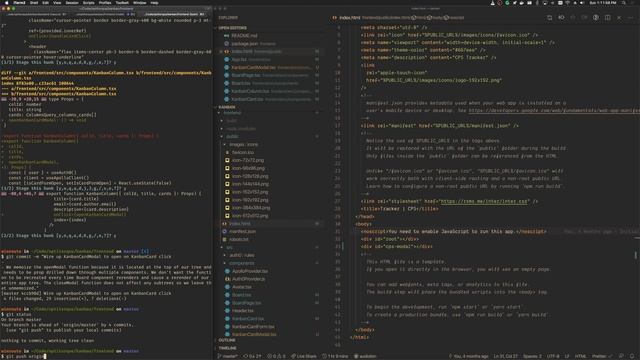Open the notifications bell icon
Screen dimensions: 640x360
click(x=632, y=356)
